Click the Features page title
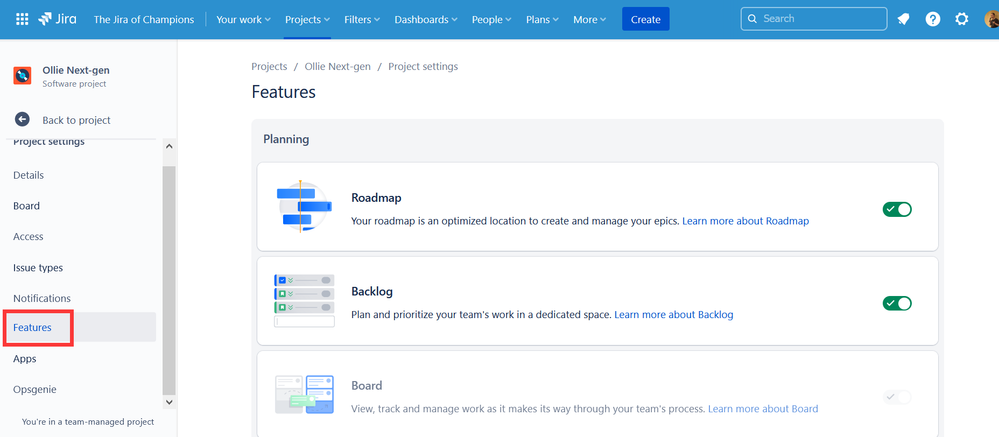Image resolution: width=999 pixels, height=437 pixels. 284,92
